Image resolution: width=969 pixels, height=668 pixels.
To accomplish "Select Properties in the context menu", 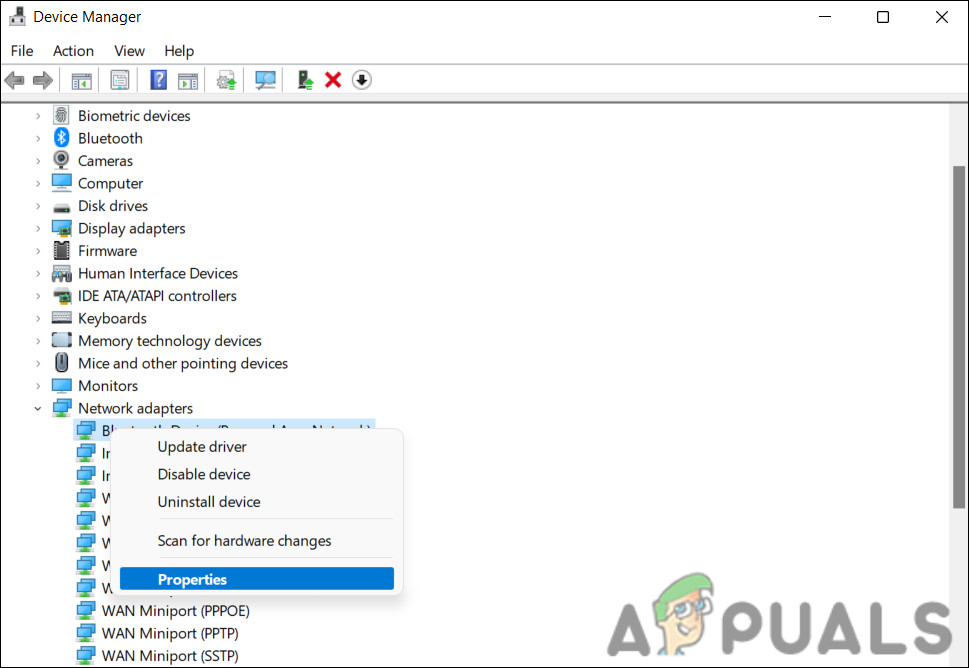I will pyautogui.click(x=256, y=579).
